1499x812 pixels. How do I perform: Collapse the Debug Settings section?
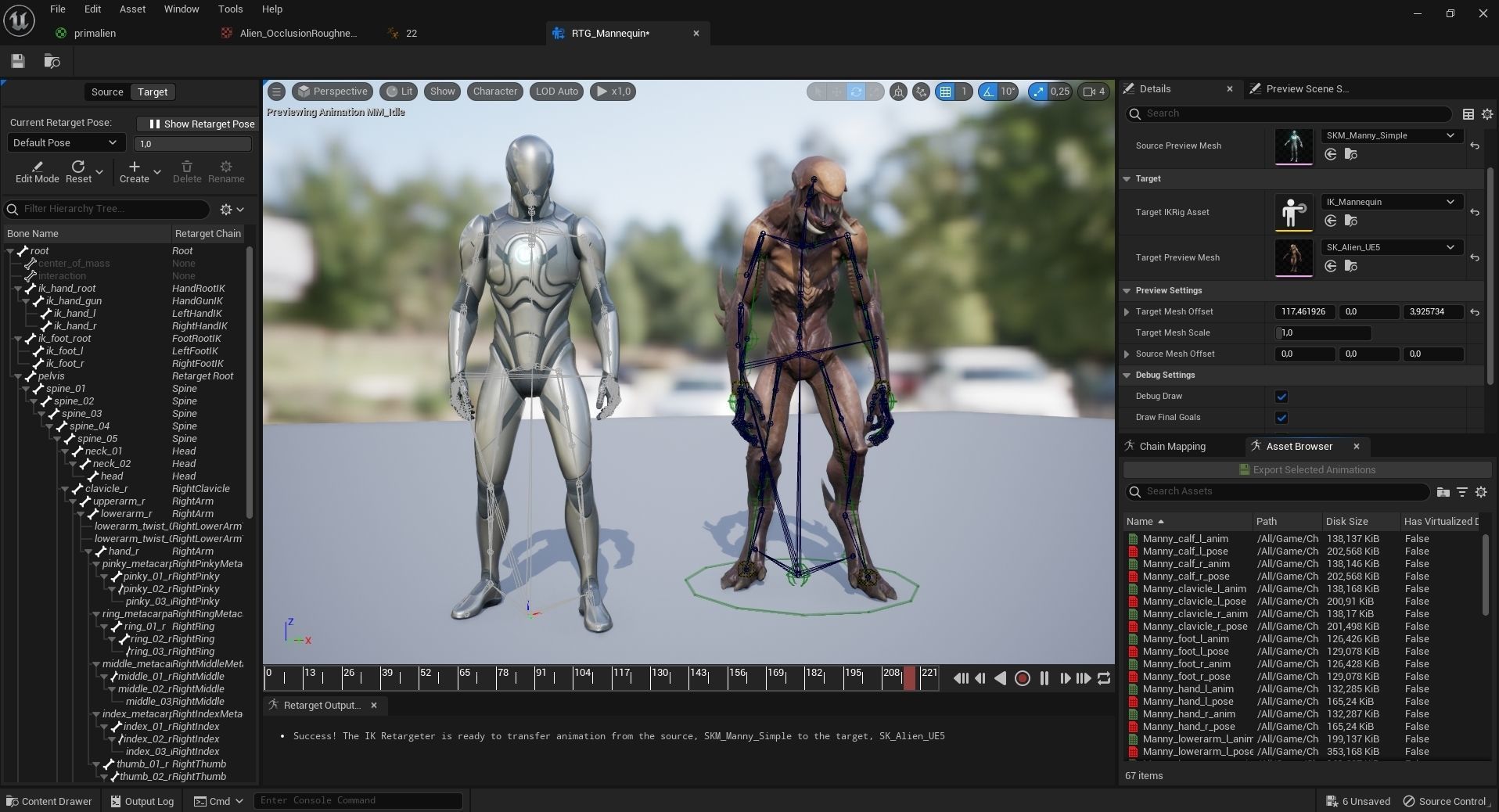pos(1127,375)
